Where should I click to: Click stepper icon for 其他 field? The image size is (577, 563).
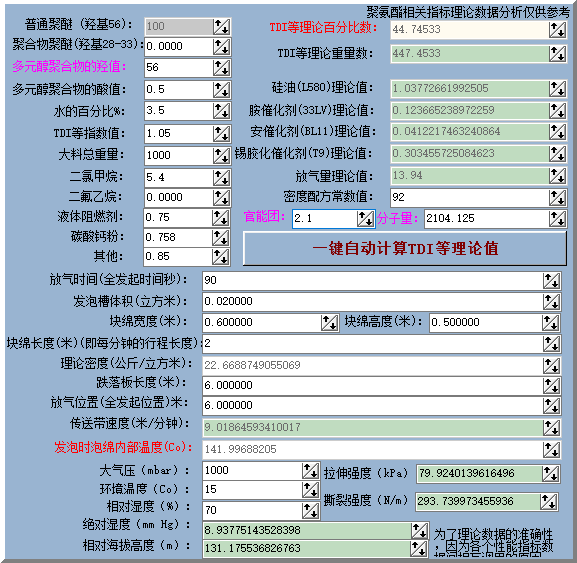[x=221, y=256]
